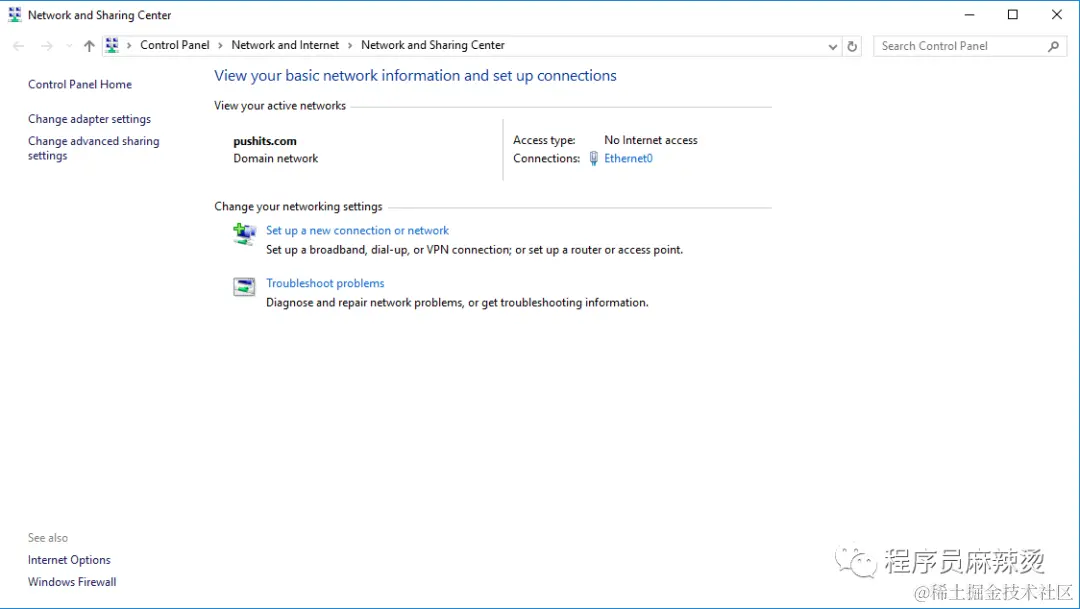The image size is (1080, 609).
Task: Focus the Search Control Panel field
Action: (970, 46)
